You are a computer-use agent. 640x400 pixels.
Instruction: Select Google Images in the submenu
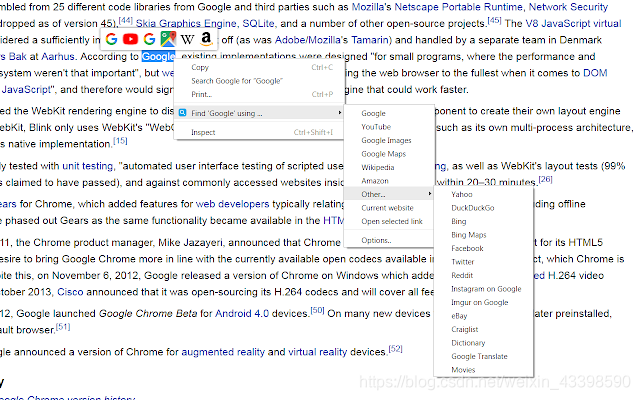(389, 140)
